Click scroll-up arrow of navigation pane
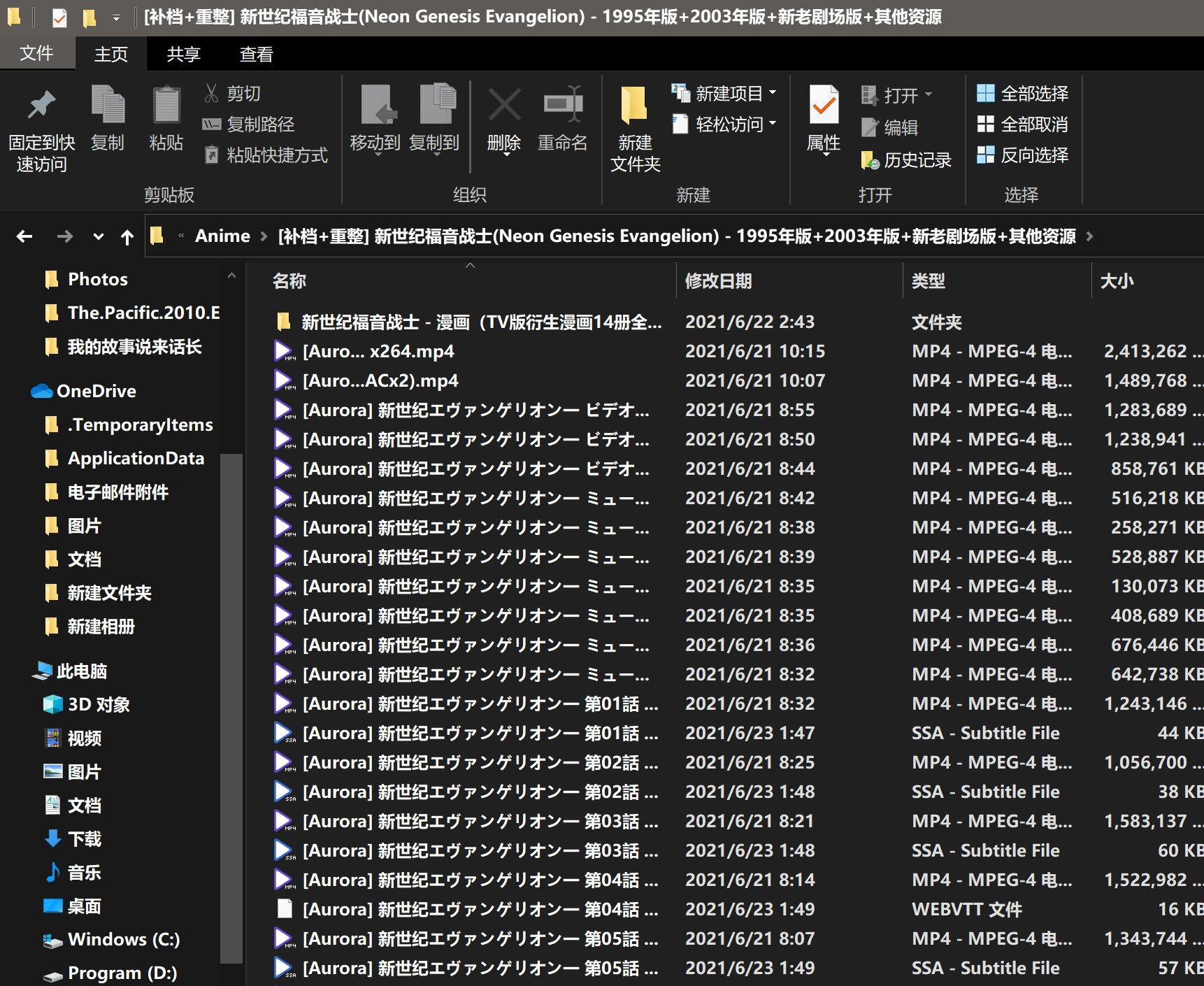 pos(231,276)
